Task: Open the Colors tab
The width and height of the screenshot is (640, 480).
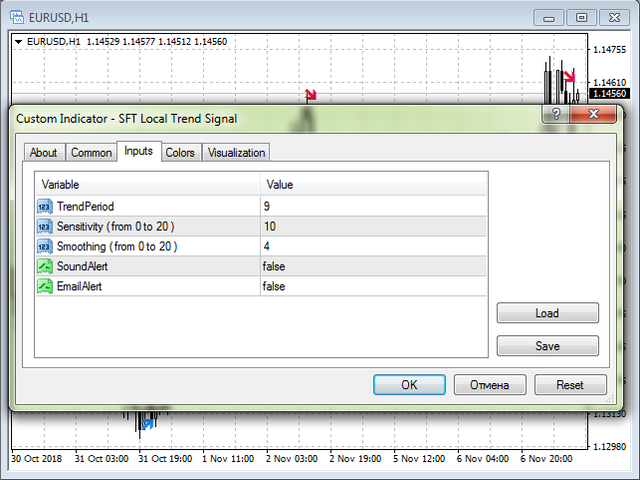Action: coord(180,153)
